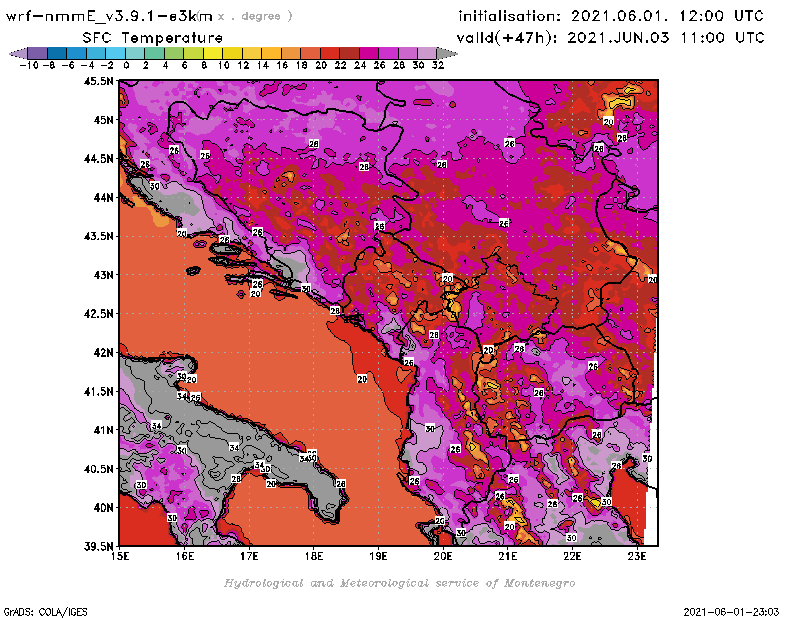Click legend swatch between 4 and 6

pos(174,53)
